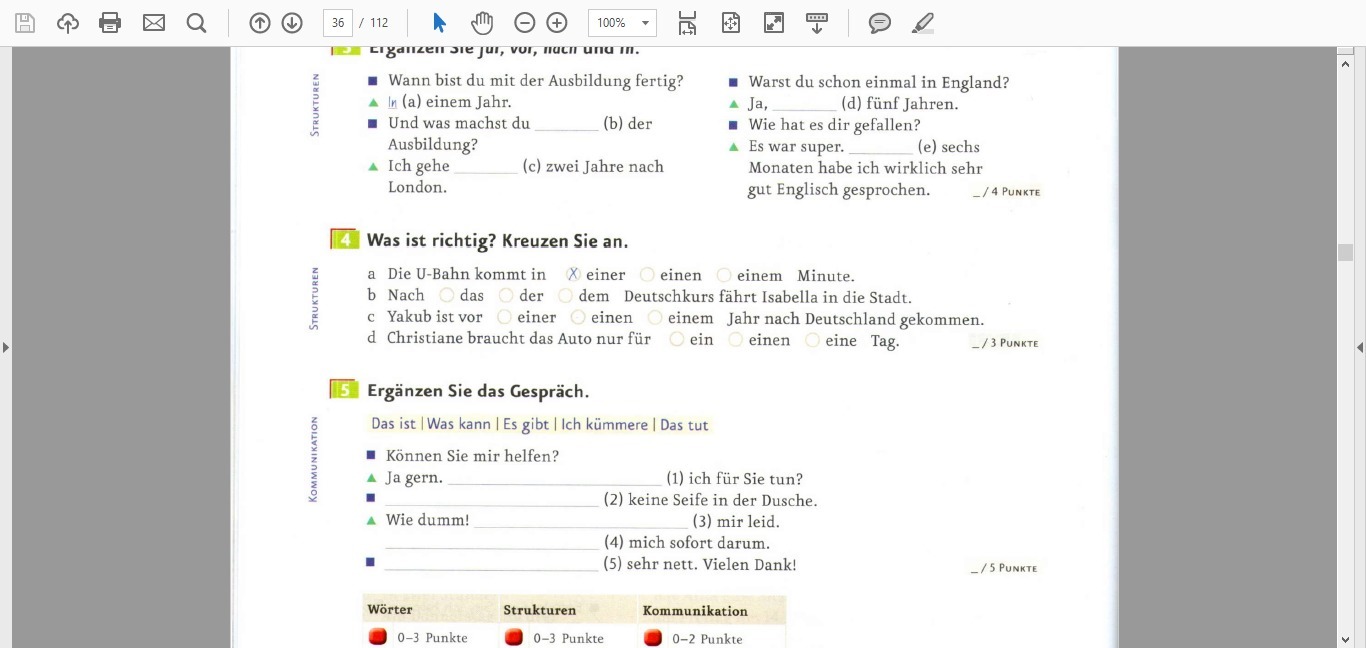Select 'einen' option in row a
The height and width of the screenshot is (648, 1366).
pyautogui.click(x=647, y=274)
